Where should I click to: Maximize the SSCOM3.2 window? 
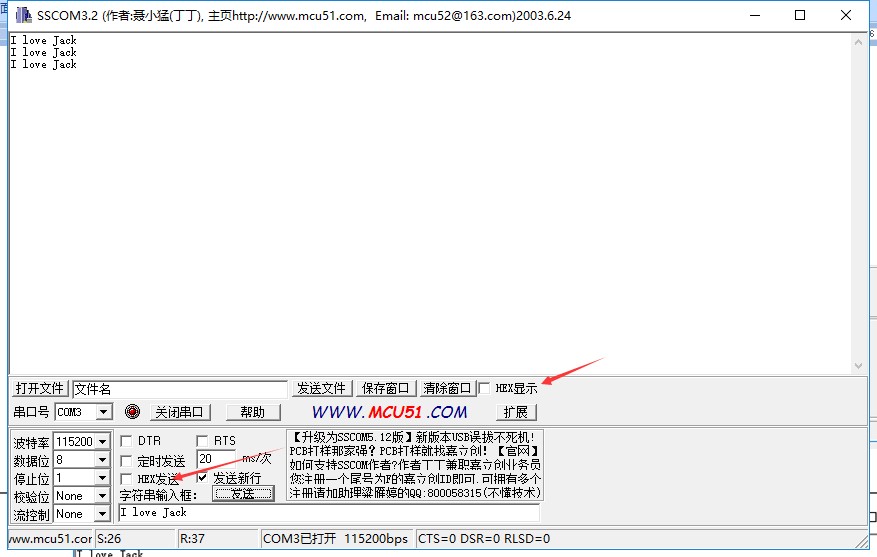(x=800, y=16)
